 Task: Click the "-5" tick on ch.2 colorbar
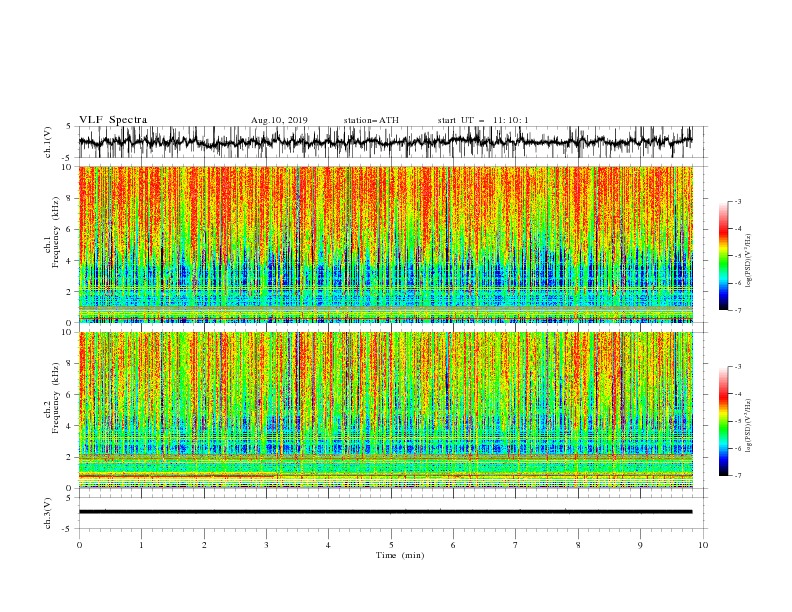click(737, 421)
